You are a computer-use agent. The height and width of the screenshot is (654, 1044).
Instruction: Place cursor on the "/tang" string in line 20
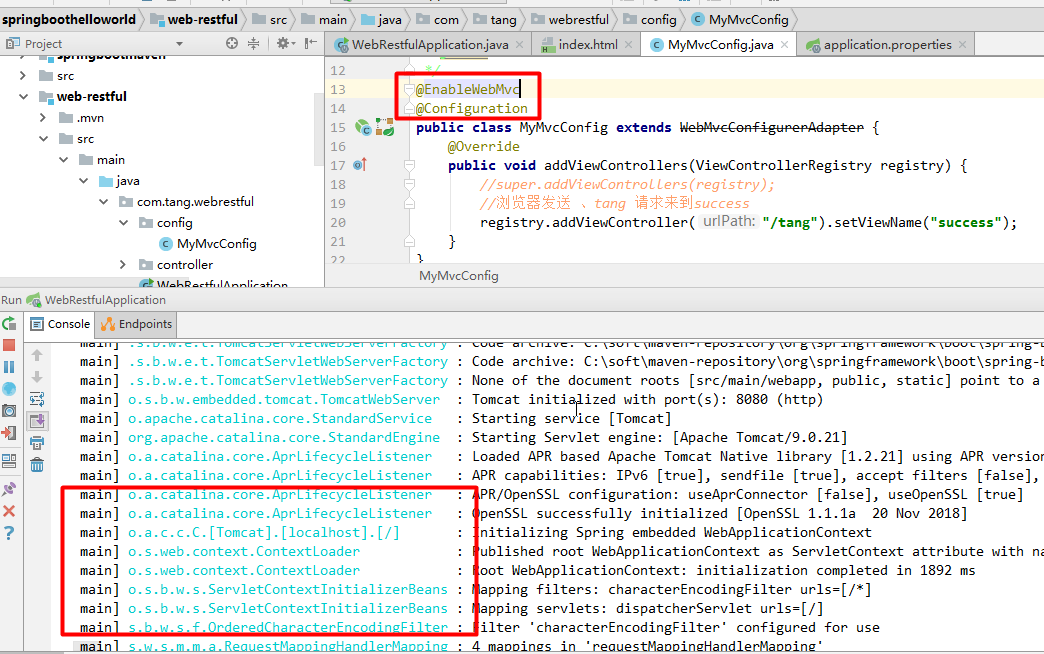coord(789,222)
